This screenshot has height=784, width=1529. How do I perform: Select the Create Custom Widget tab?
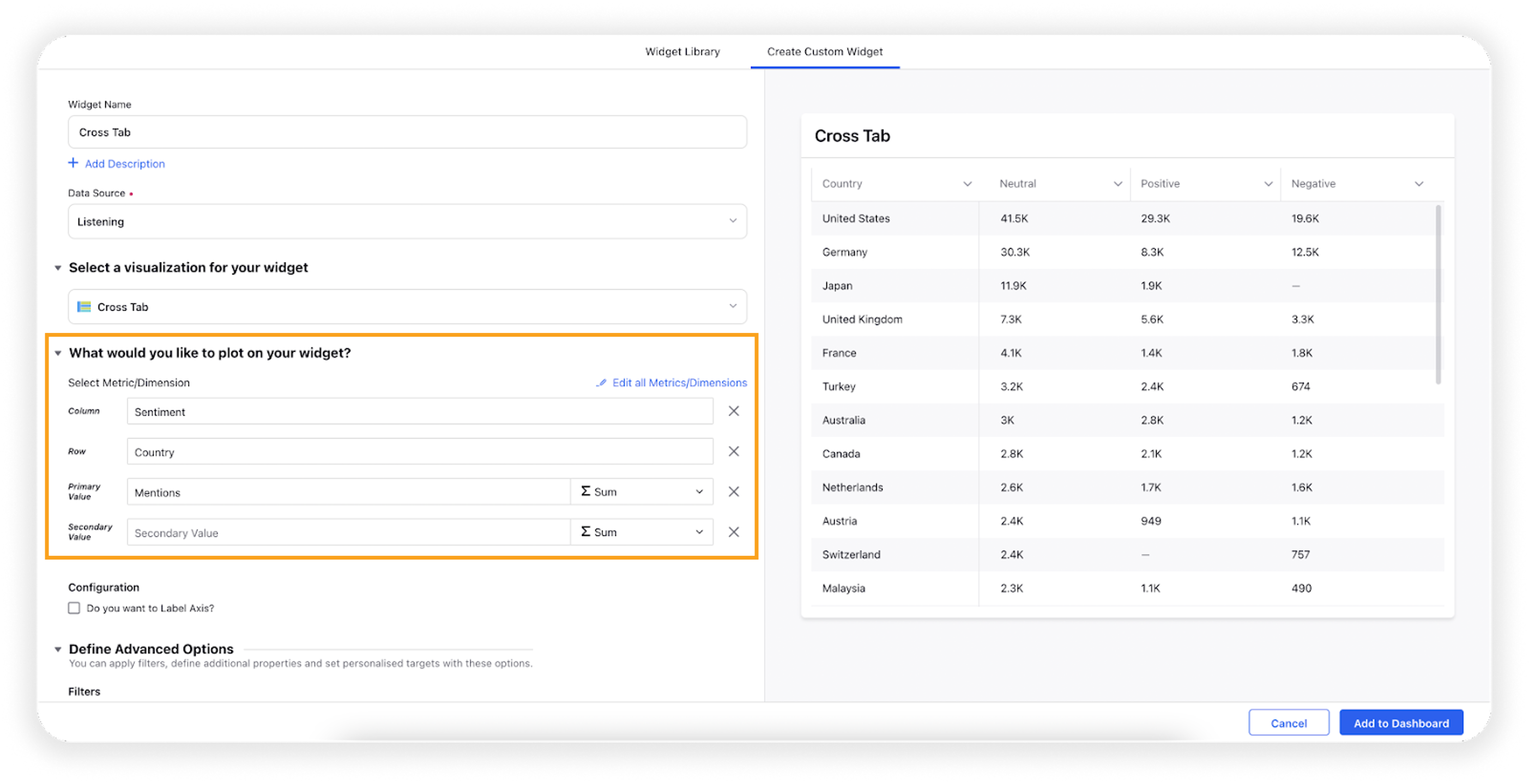point(824,52)
